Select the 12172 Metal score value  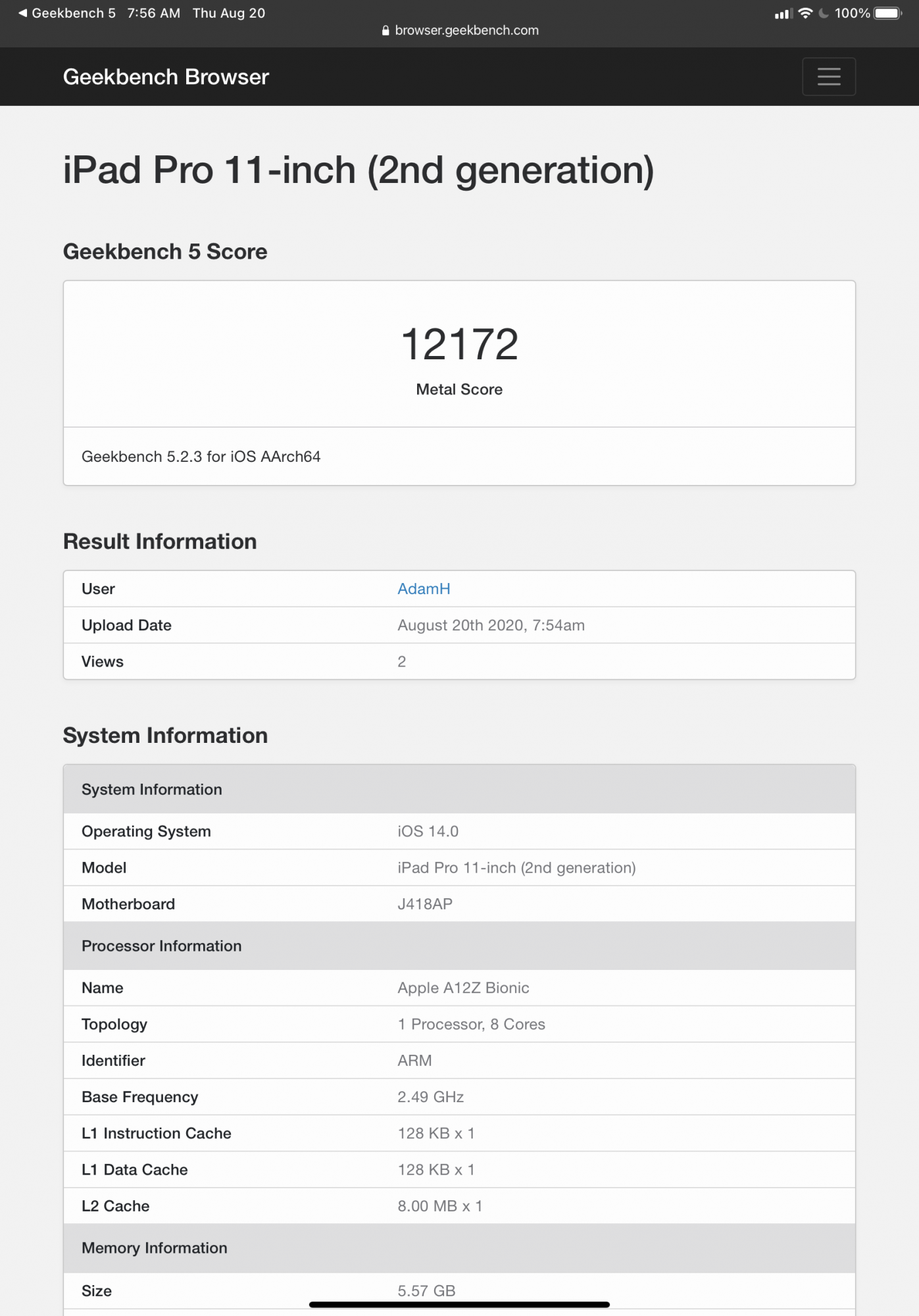point(460,344)
